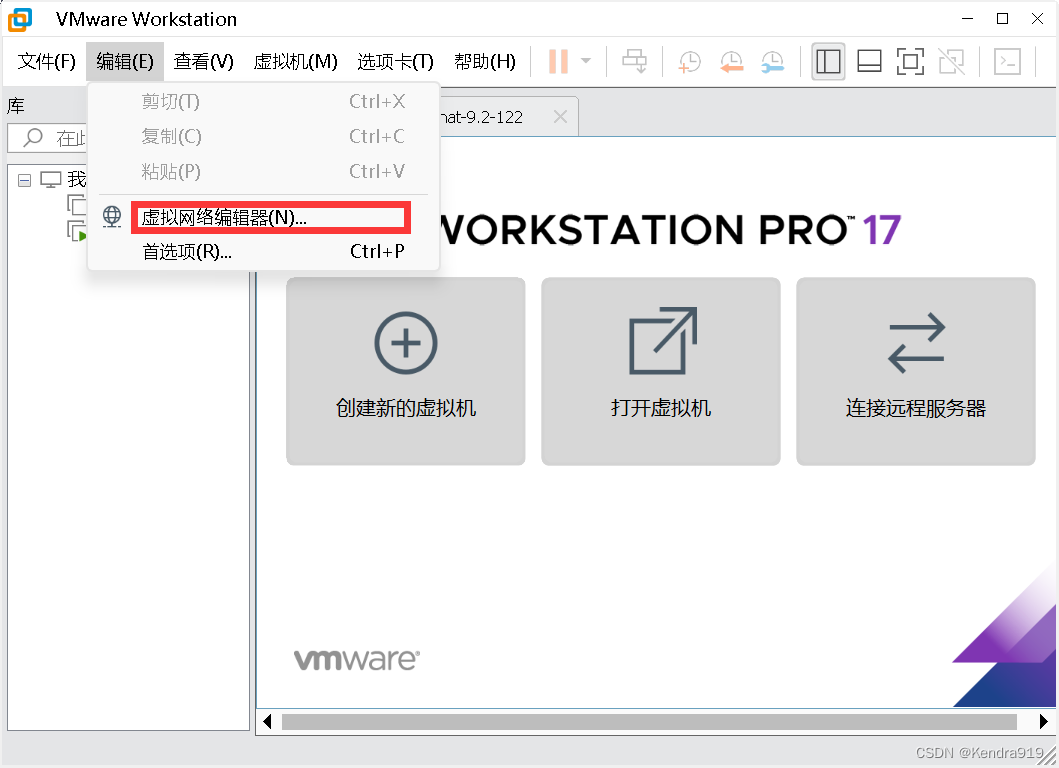Viewport: 1059px width, 768px height.
Task: Close the nat-9.2-122 tab
Action: click(560, 117)
